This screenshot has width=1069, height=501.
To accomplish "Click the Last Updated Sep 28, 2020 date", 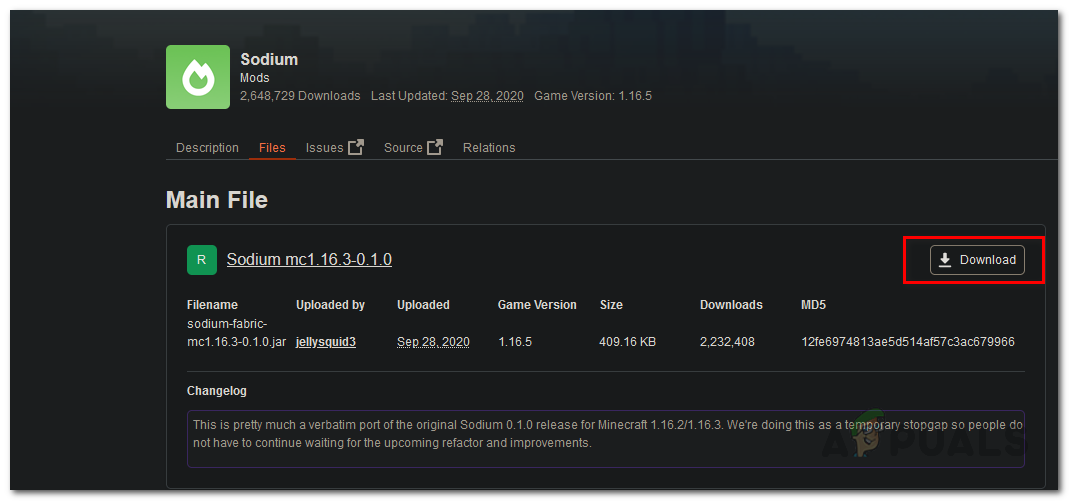I will point(487,96).
